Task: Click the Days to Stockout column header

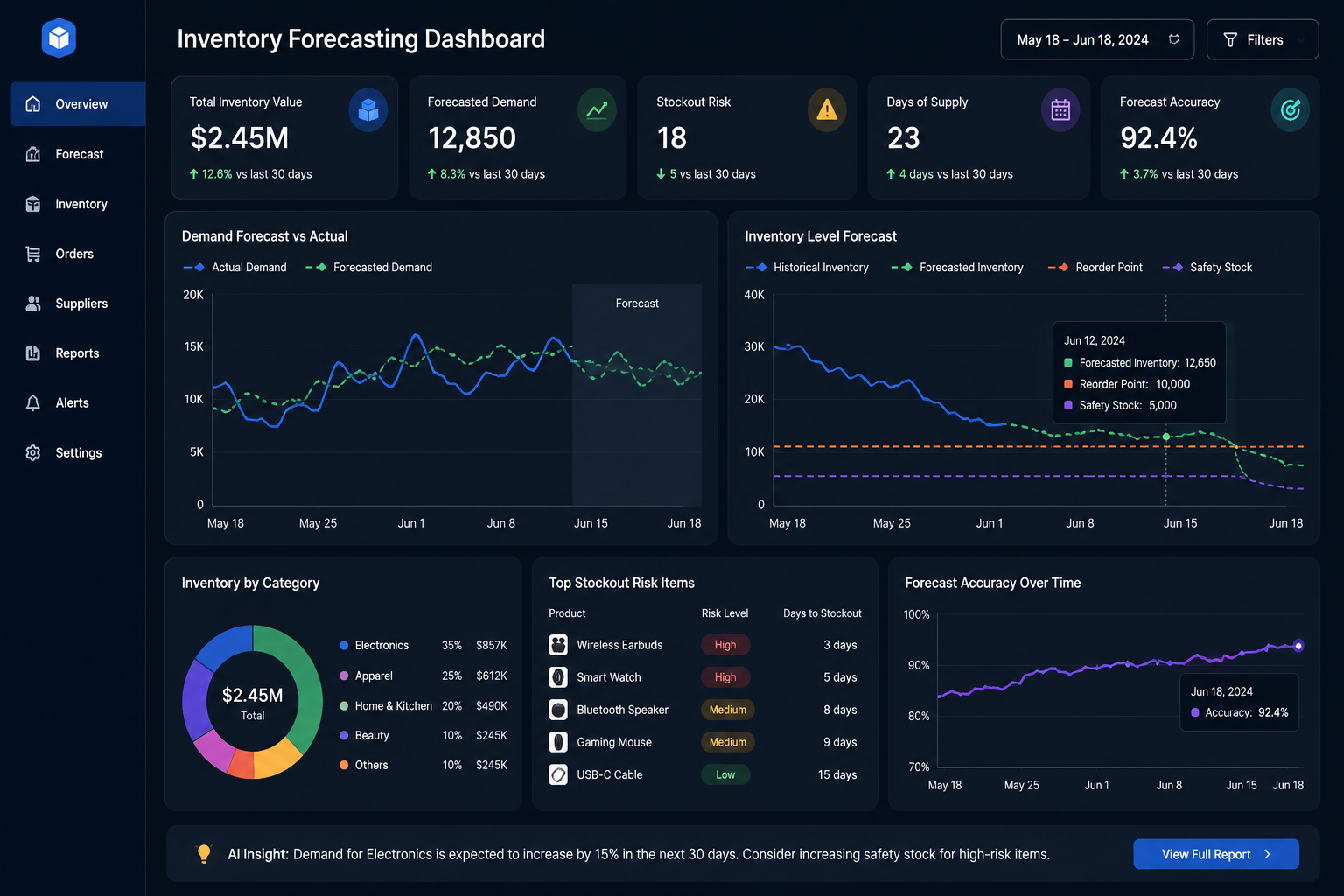Action: [x=822, y=613]
